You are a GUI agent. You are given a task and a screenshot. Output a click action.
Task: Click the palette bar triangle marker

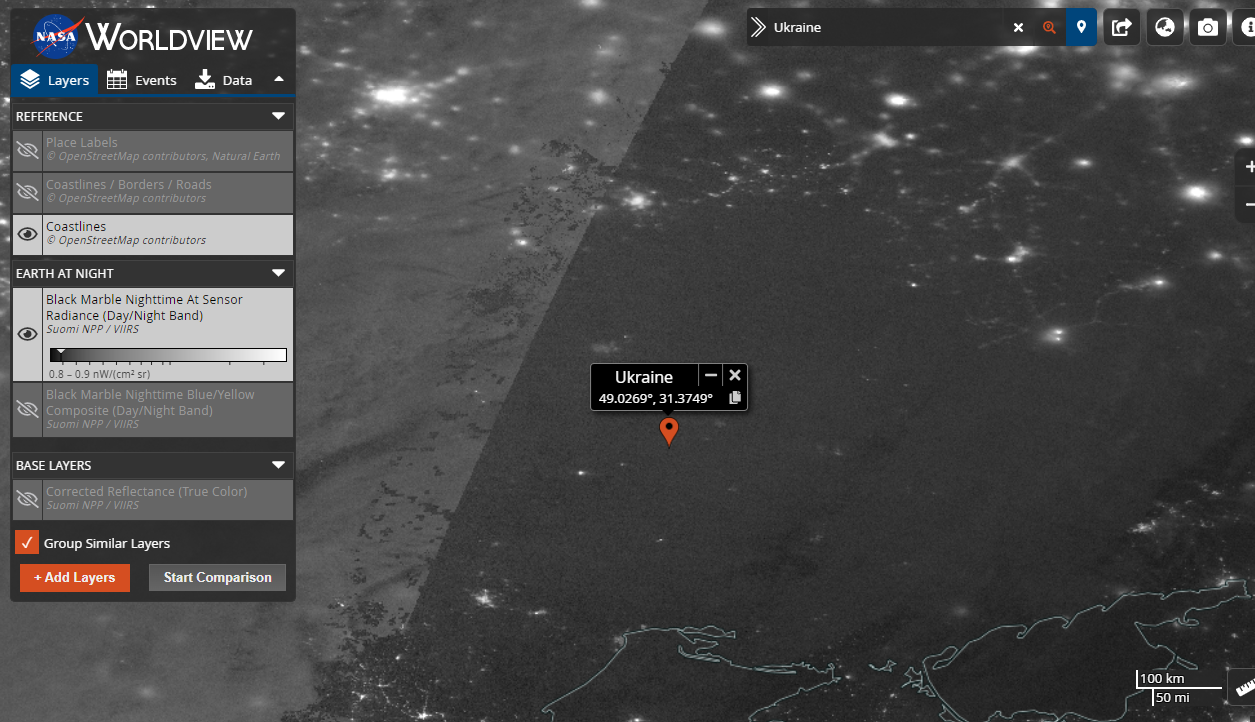[x=59, y=352]
